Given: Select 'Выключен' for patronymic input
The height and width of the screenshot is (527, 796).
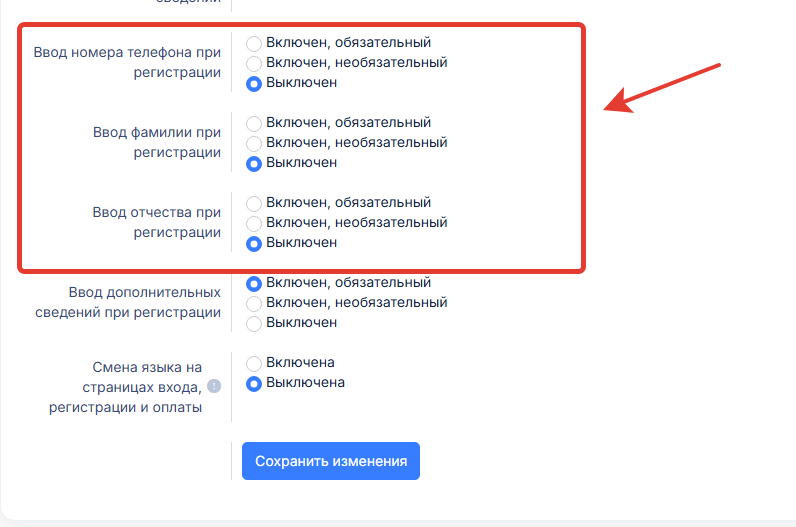Looking at the screenshot, I should (x=254, y=243).
